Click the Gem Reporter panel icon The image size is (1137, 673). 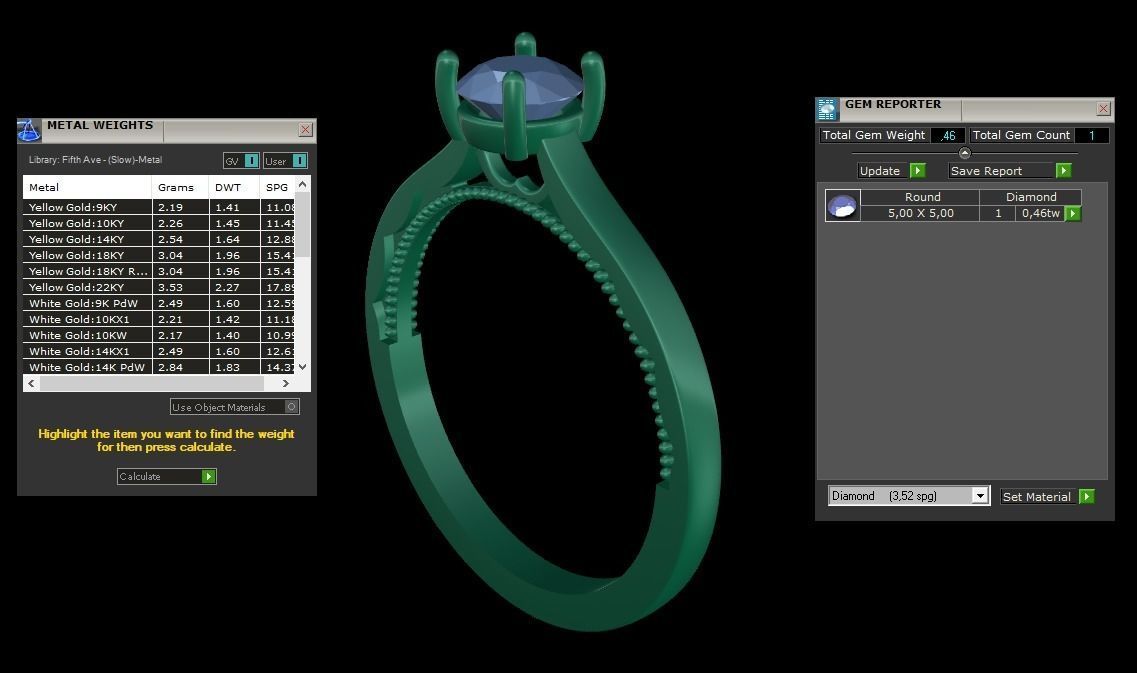(x=827, y=109)
